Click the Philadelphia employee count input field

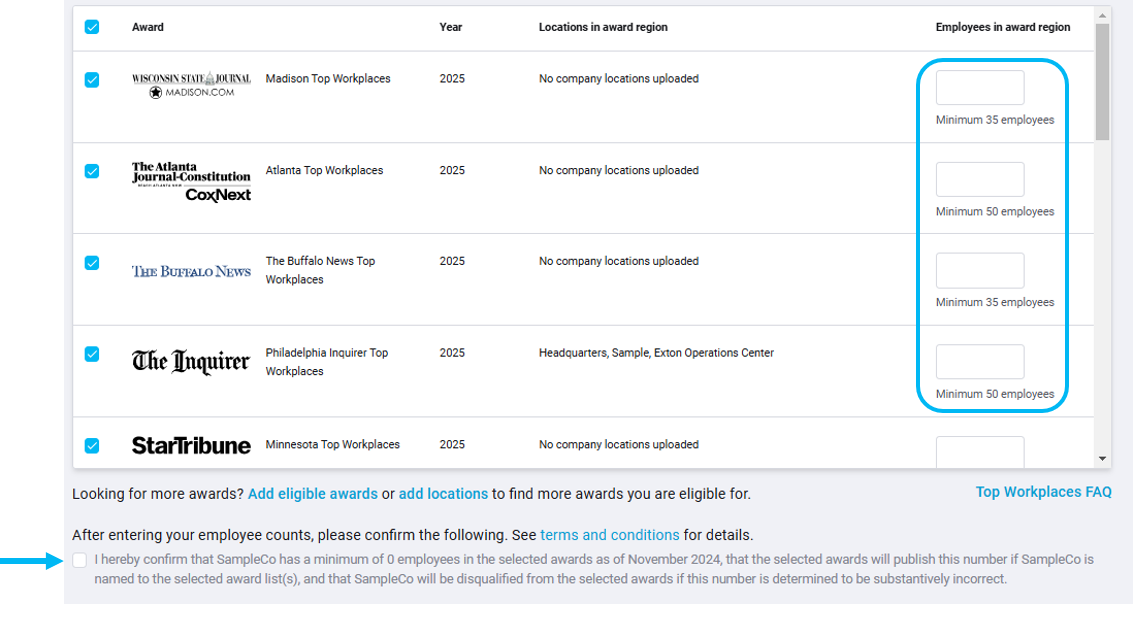[979, 361]
